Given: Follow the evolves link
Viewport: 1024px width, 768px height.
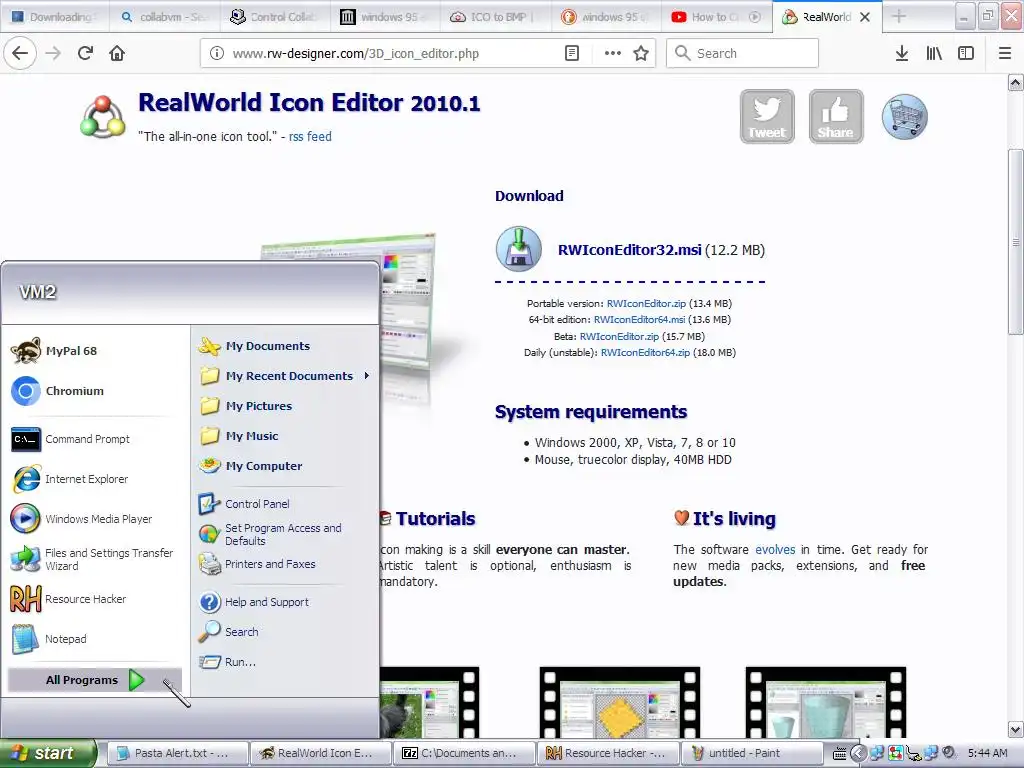Looking at the screenshot, I should point(775,550).
